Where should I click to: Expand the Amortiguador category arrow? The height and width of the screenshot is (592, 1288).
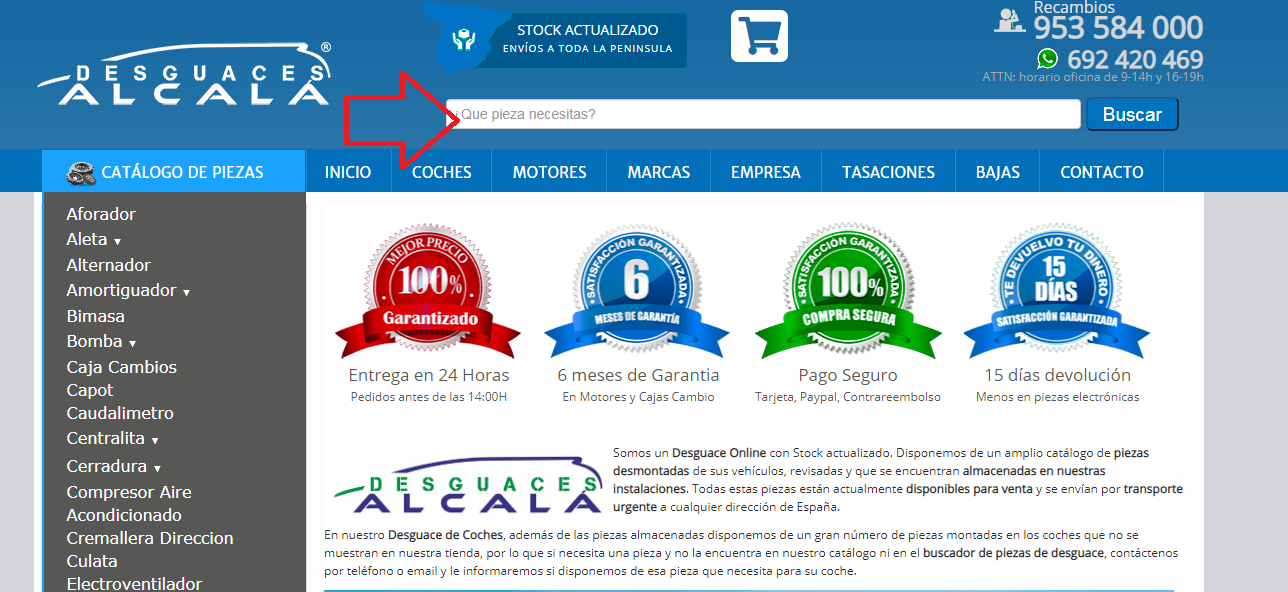[x=187, y=293]
